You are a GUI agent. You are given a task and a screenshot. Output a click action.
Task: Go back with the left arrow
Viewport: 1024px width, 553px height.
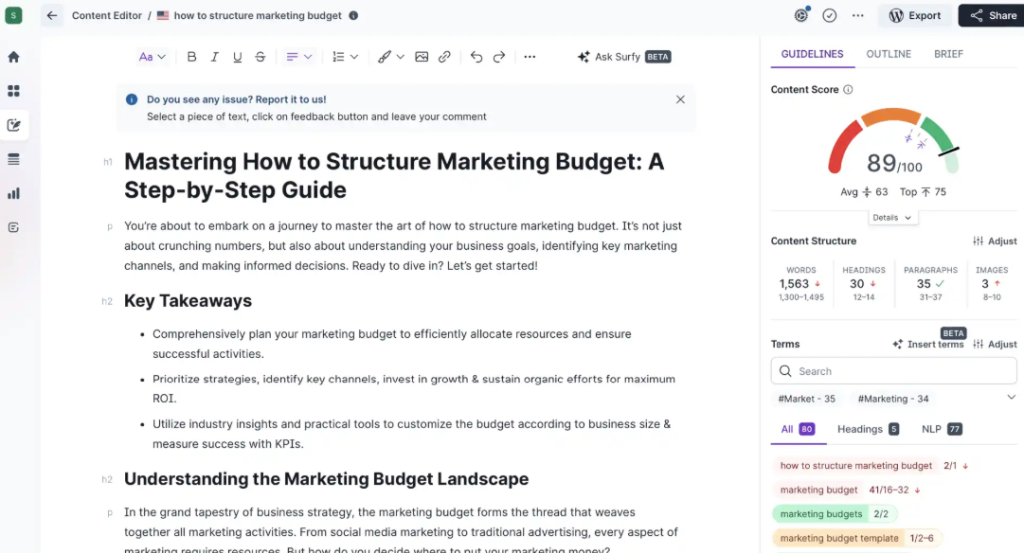[52, 15]
